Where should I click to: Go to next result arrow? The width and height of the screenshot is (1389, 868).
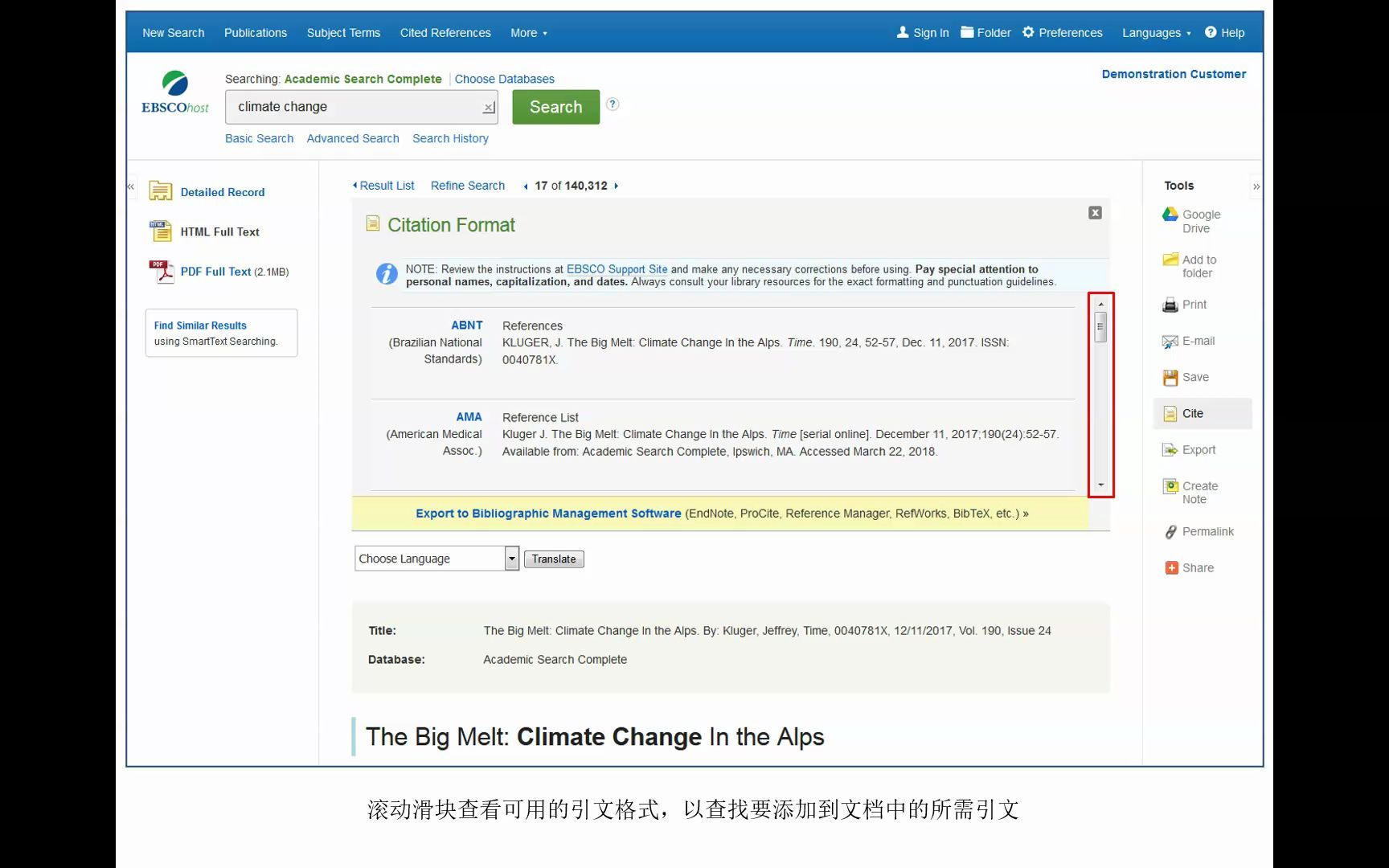(617, 186)
